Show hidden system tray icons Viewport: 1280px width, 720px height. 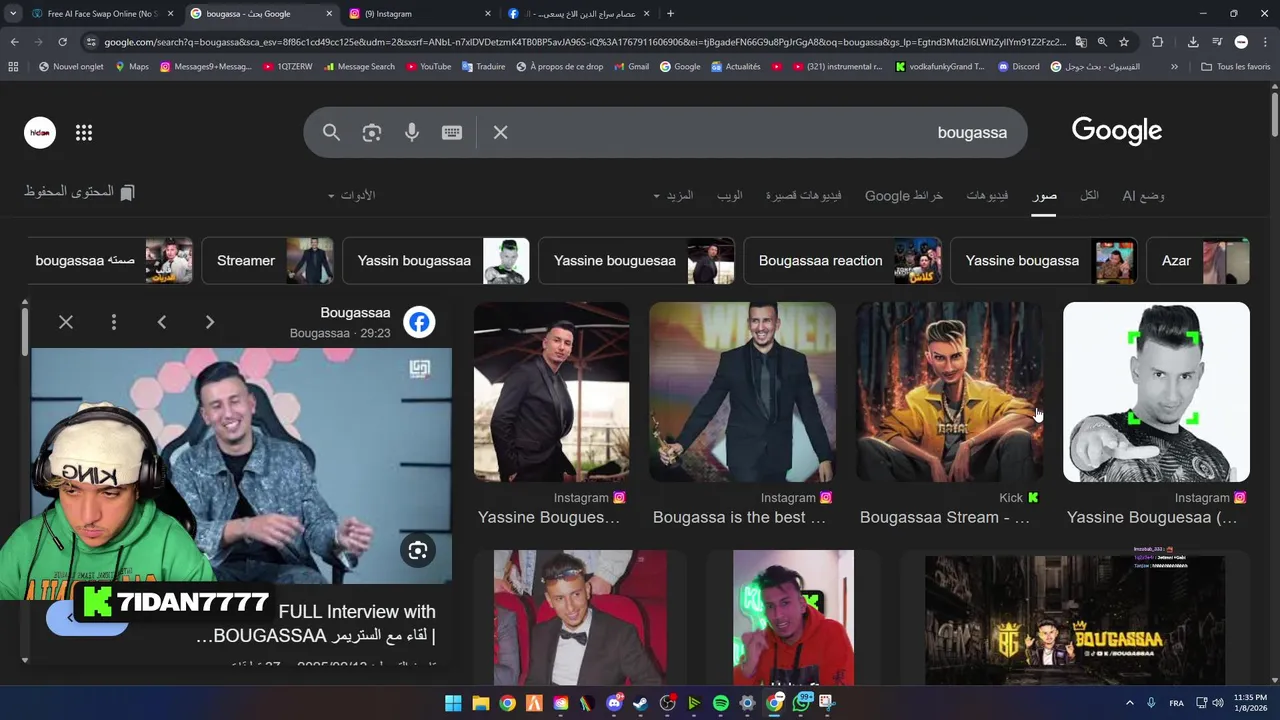point(1130,703)
